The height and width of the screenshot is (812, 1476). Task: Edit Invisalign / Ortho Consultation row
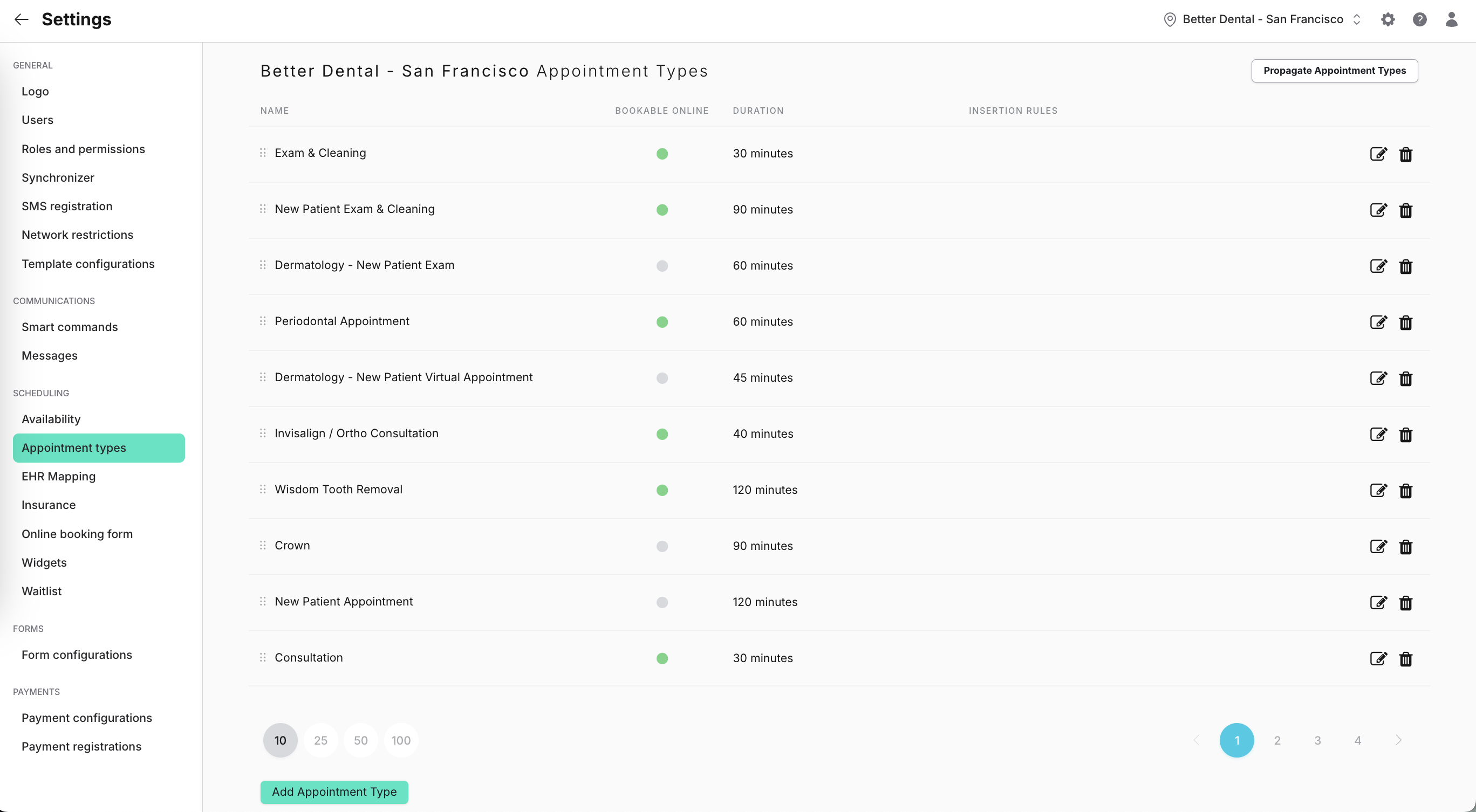1378,434
